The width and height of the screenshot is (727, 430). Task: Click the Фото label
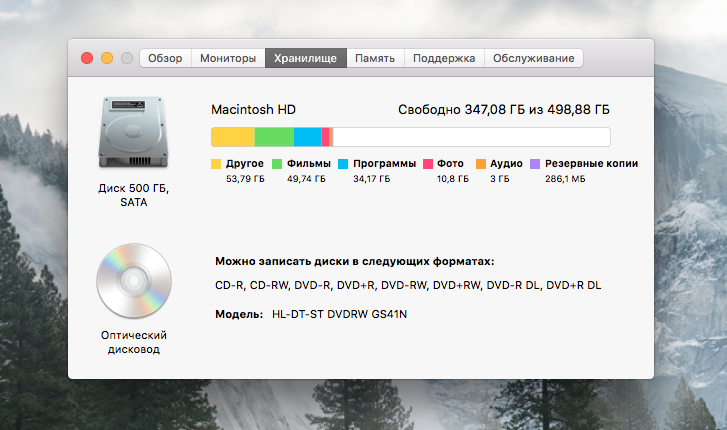[450, 164]
